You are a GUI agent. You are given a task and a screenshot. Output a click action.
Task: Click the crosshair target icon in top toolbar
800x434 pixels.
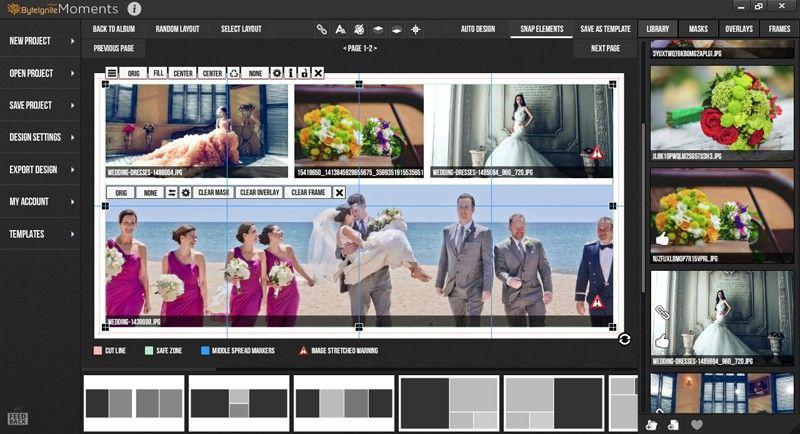pos(416,29)
